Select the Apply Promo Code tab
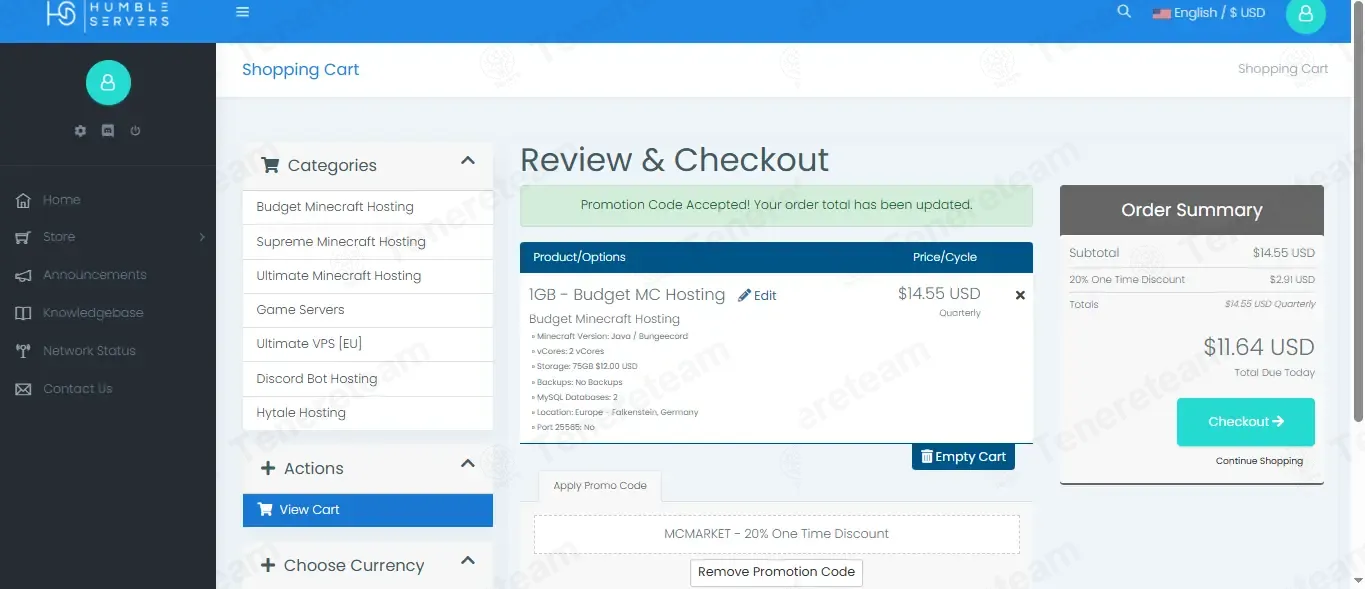1365x589 pixels. [x=600, y=486]
